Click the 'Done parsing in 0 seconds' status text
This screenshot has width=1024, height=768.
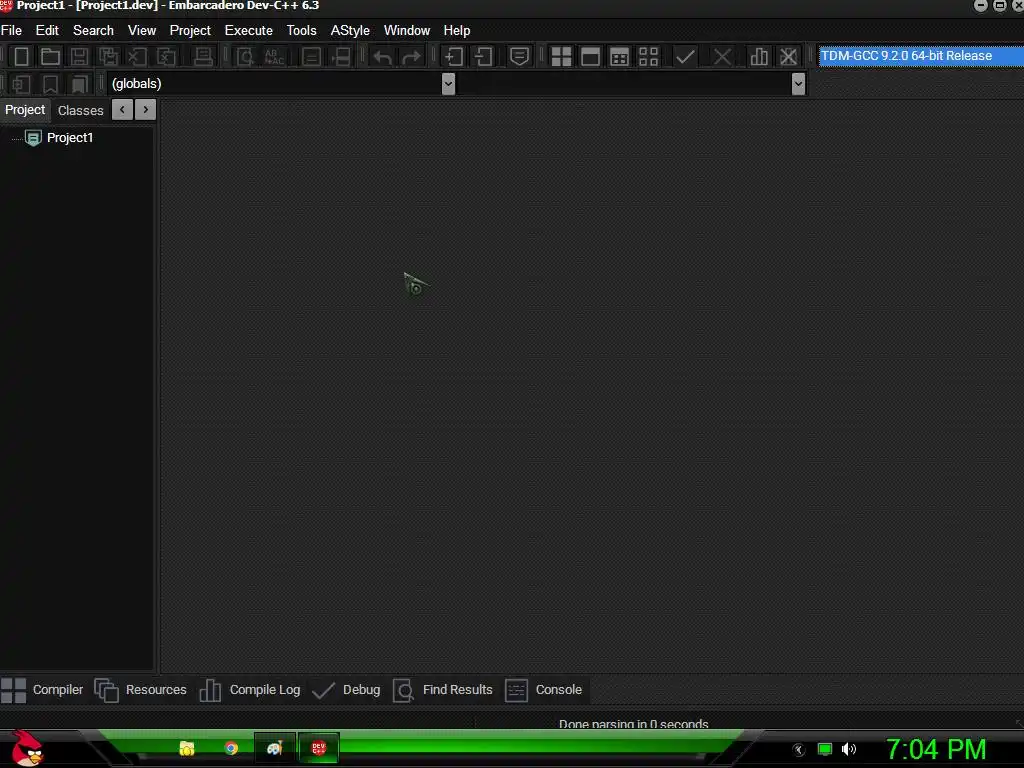pos(633,724)
